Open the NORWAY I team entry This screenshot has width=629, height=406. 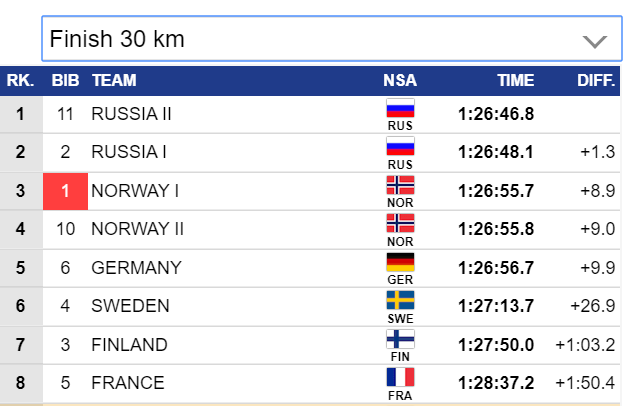(x=135, y=191)
